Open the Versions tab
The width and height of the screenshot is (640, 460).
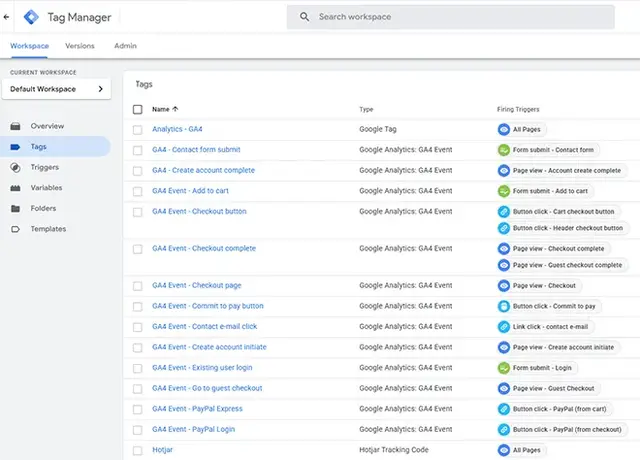point(80,46)
